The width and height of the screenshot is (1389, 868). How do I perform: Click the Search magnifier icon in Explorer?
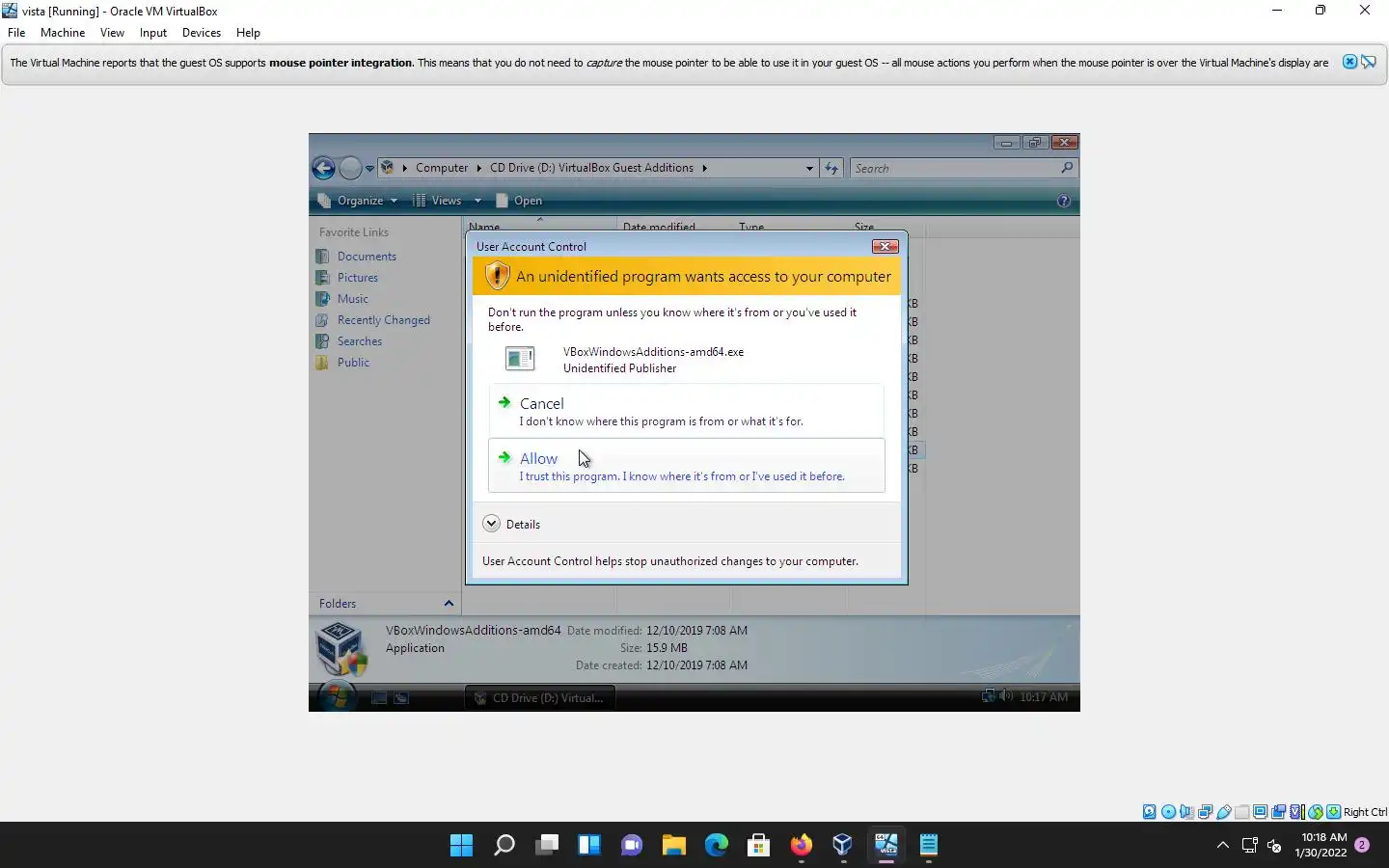coord(1067,168)
